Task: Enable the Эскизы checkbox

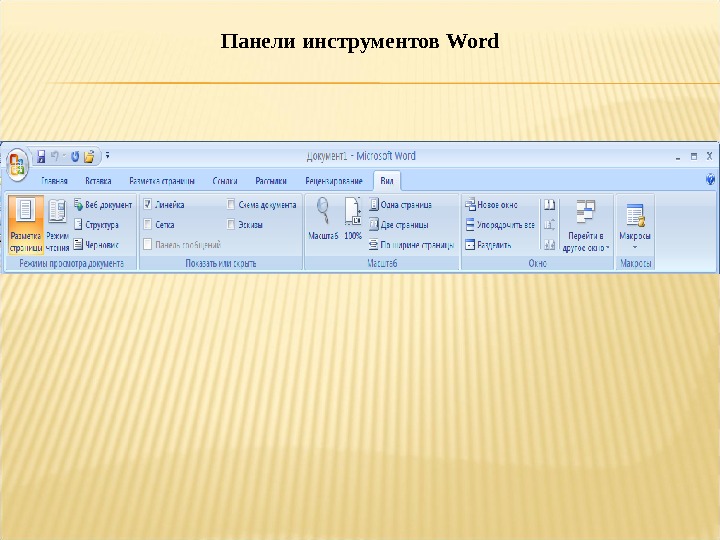Action: [231, 225]
